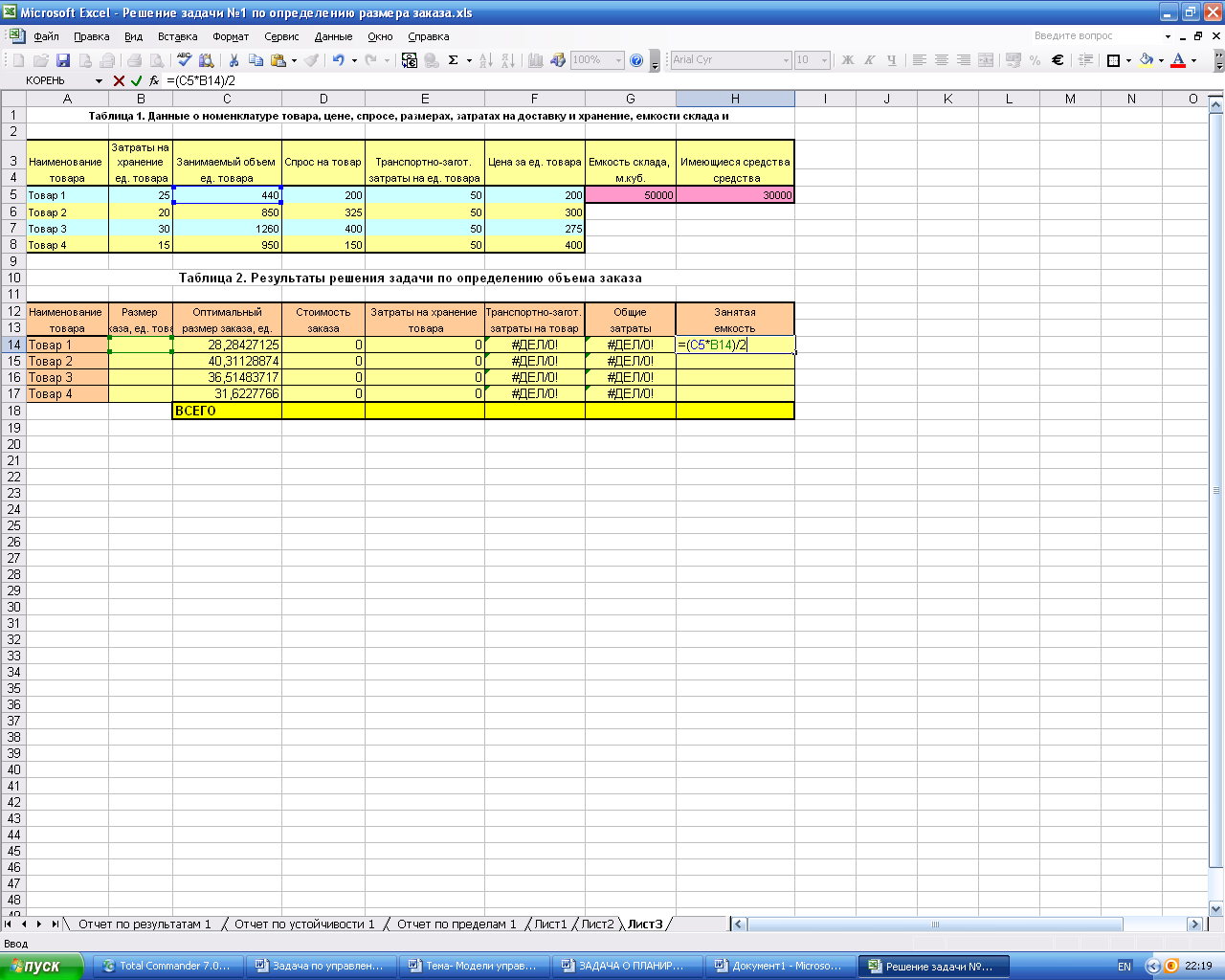Click the Undo arrow icon
Viewport: 1225px width, 980px height.
click(338, 59)
